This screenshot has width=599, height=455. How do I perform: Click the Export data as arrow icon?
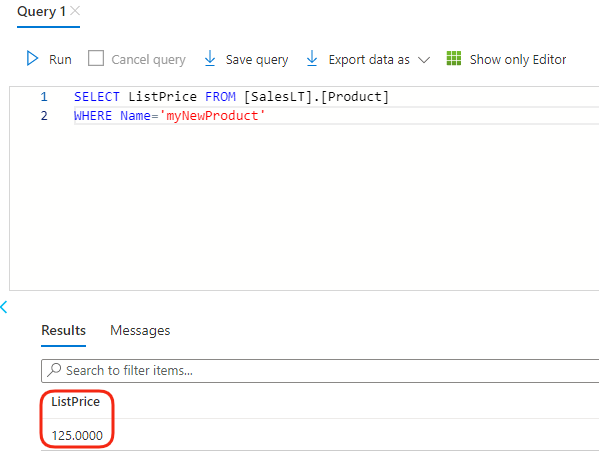coord(312,58)
